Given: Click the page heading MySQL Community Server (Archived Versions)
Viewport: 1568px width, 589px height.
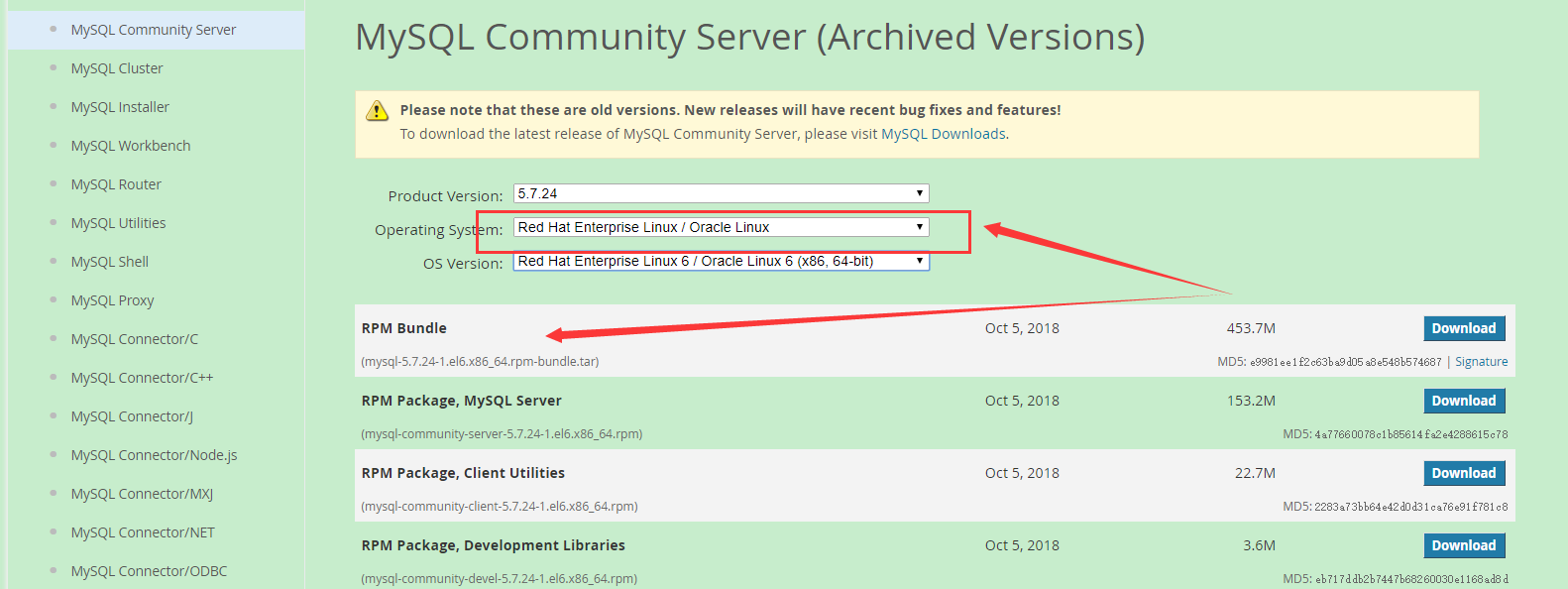Looking at the screenshot, I should click(x=750, y=38).
